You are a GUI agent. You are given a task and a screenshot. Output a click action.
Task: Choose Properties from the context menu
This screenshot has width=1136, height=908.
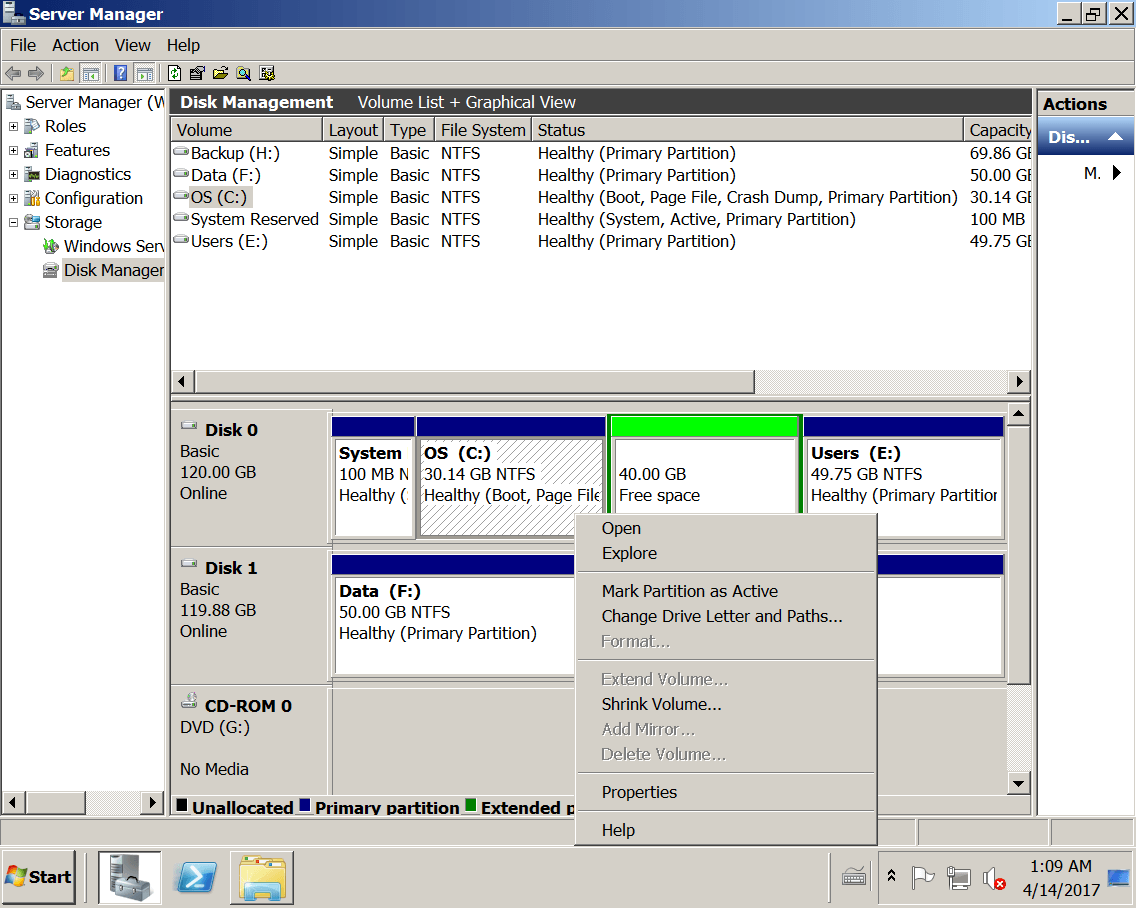(726, 792)
